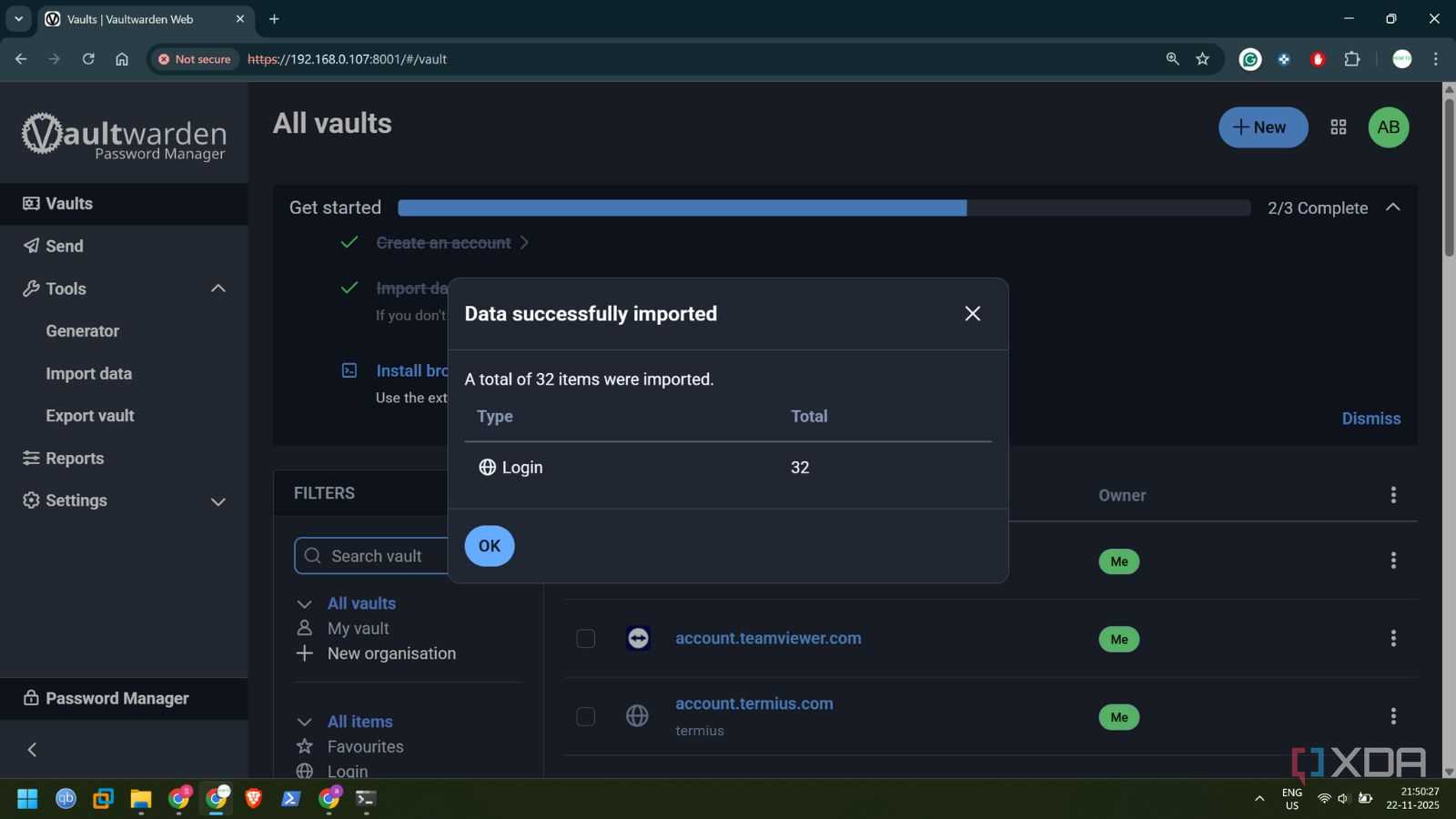Collapse the All vaults filter chevron
The width and height of the screenshot is (1456, 819).
click(x=305, y=604)
